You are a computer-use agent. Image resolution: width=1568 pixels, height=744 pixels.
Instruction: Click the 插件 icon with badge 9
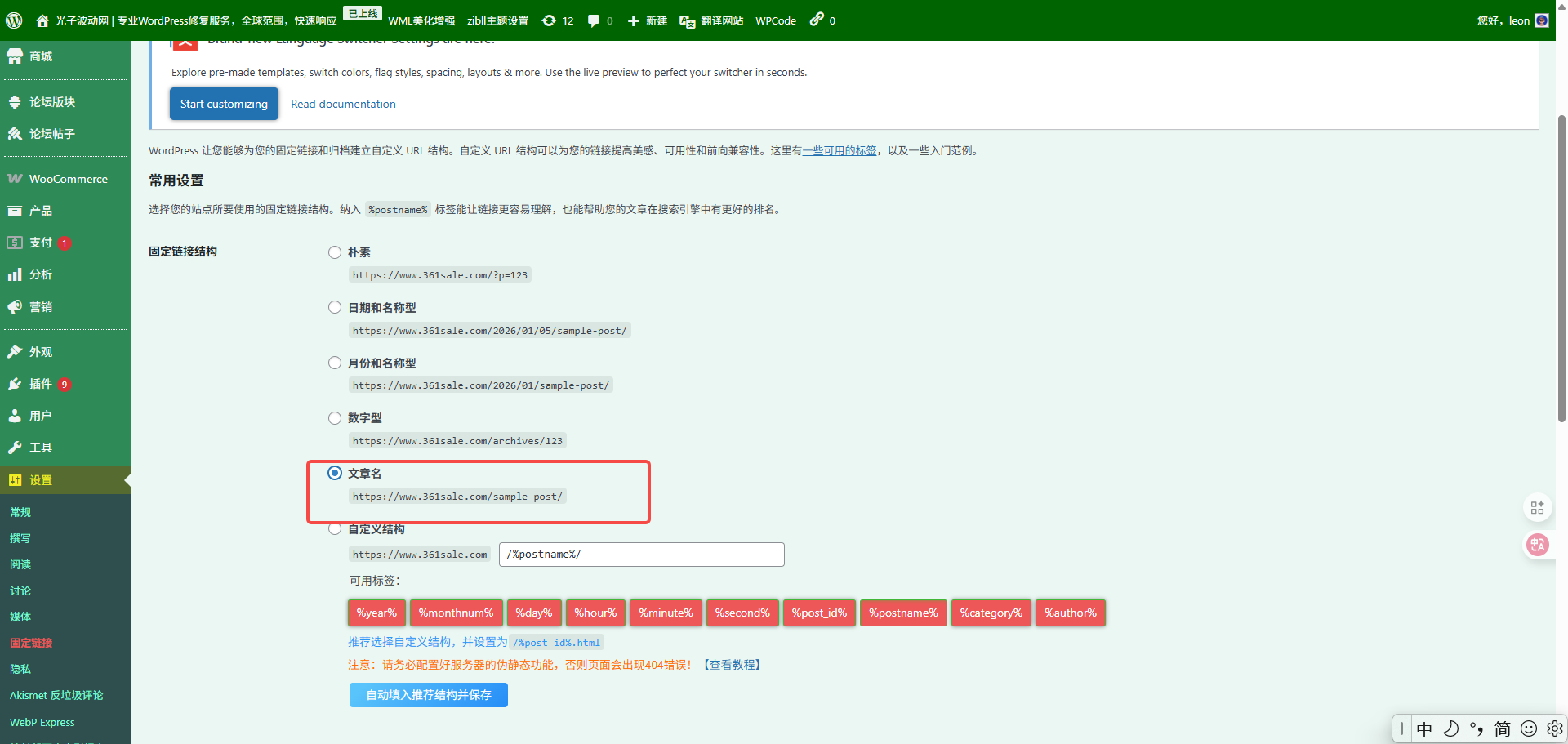[x=15, y=384]
